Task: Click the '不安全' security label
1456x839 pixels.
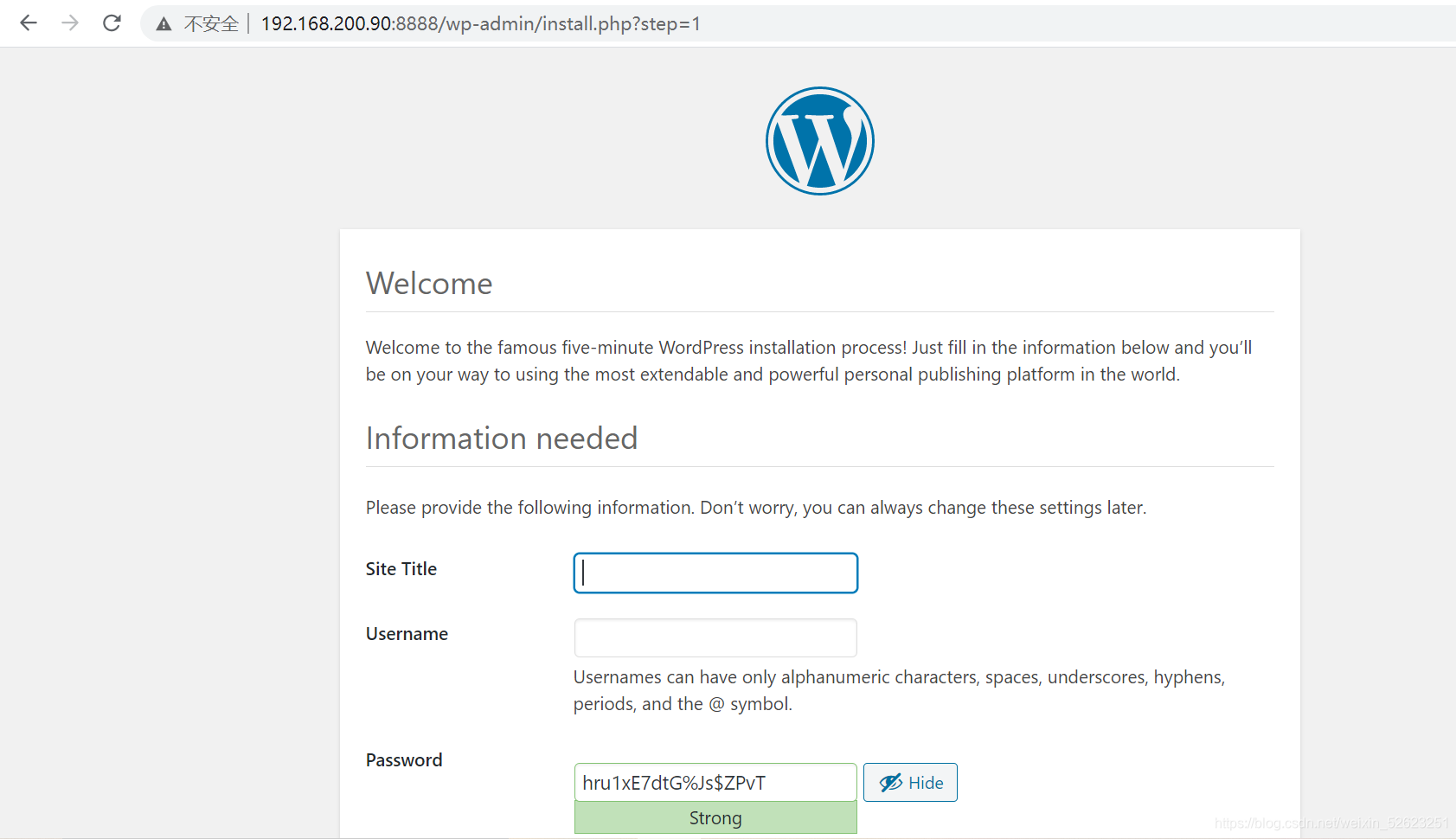Action: point(211,24)
